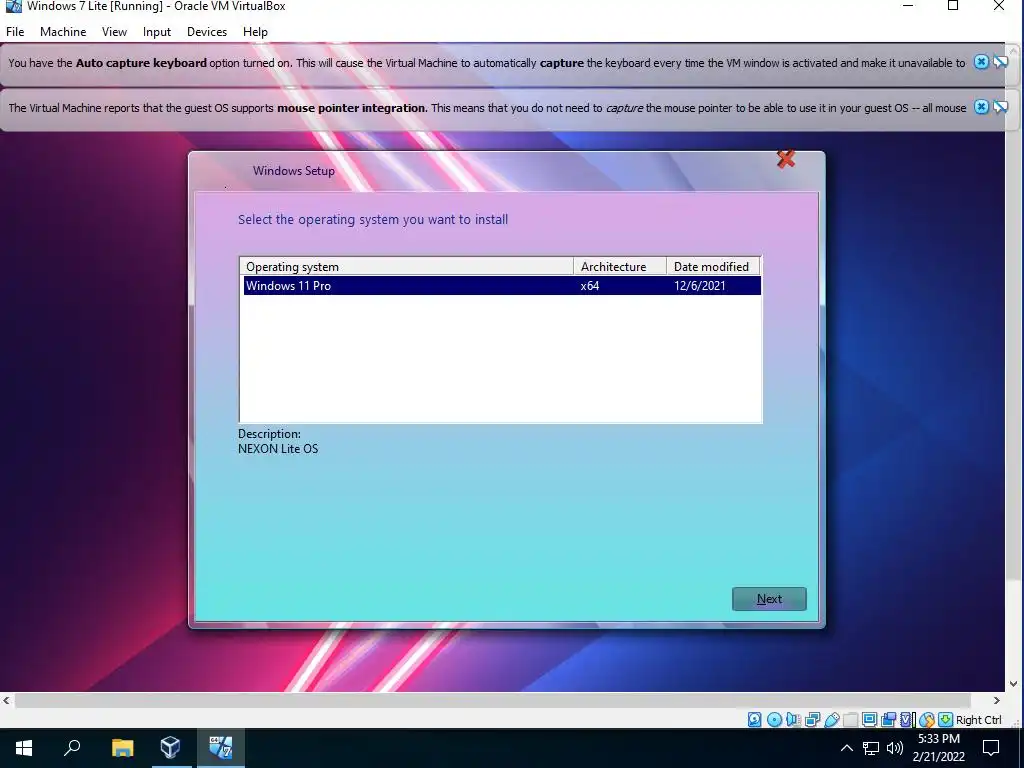Open the network tray icon
This screenshot has width=1024, height=768.
click(871, 748)
